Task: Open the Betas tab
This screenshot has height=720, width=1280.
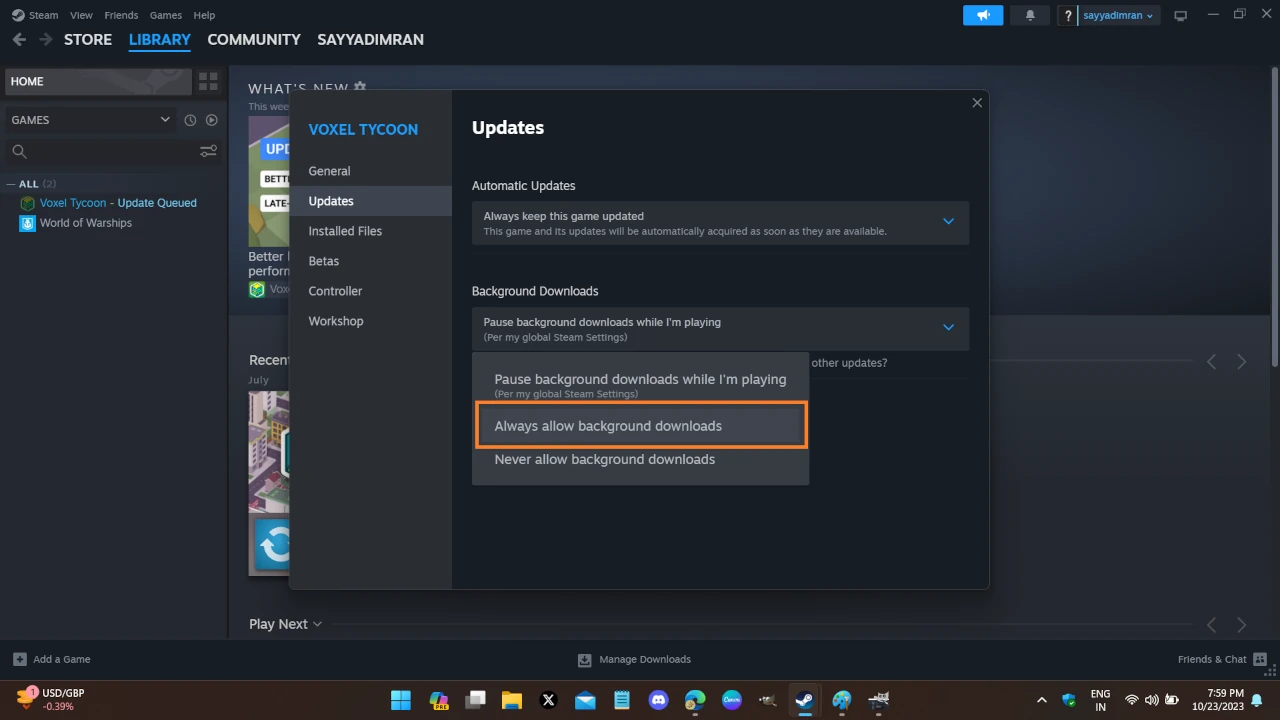Action: point(370,261)
